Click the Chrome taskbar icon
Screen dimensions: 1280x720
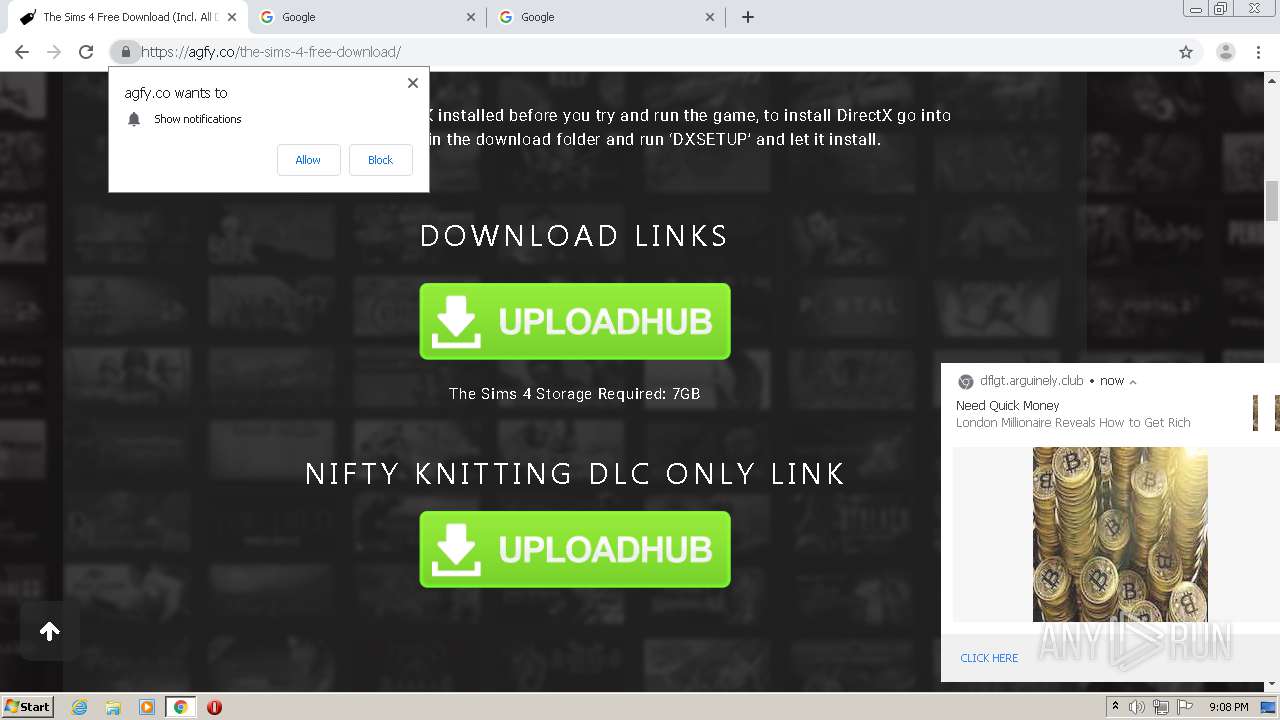click(180, 707)
